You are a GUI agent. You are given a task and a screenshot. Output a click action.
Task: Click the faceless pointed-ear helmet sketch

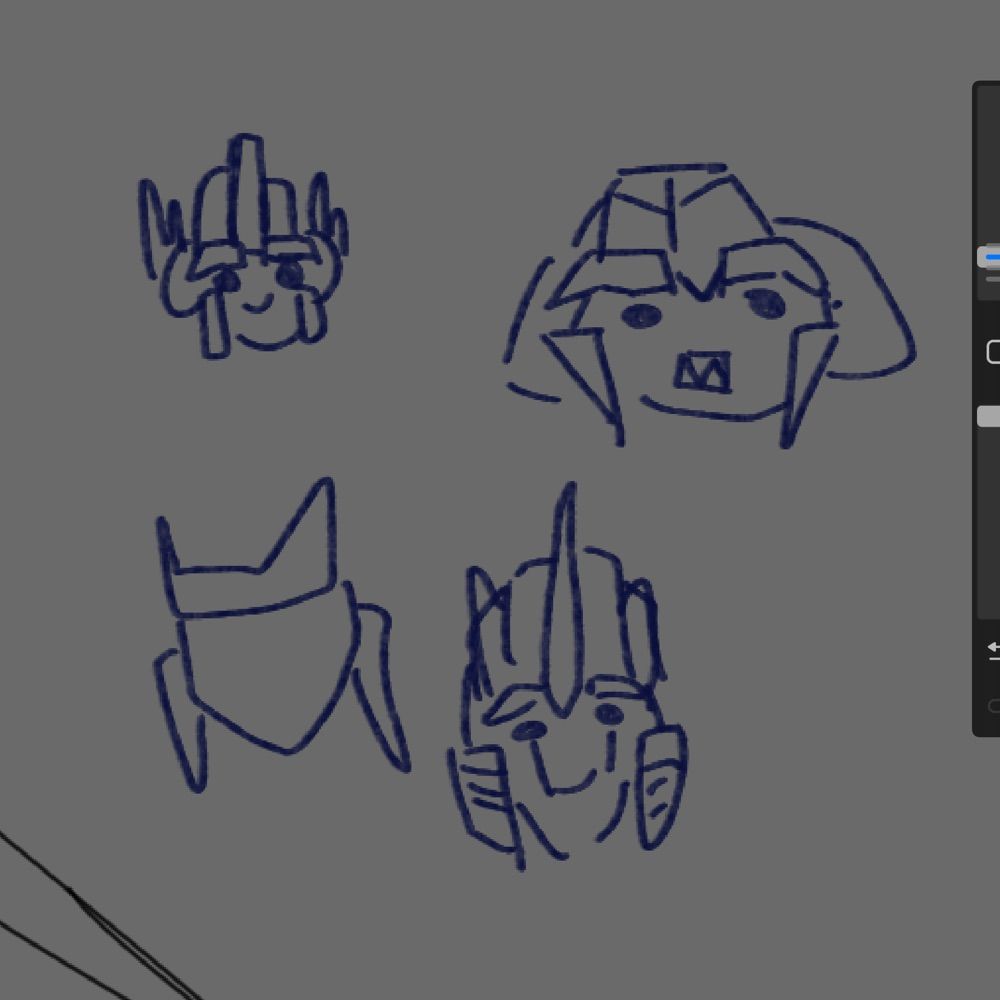pos(283,635)
